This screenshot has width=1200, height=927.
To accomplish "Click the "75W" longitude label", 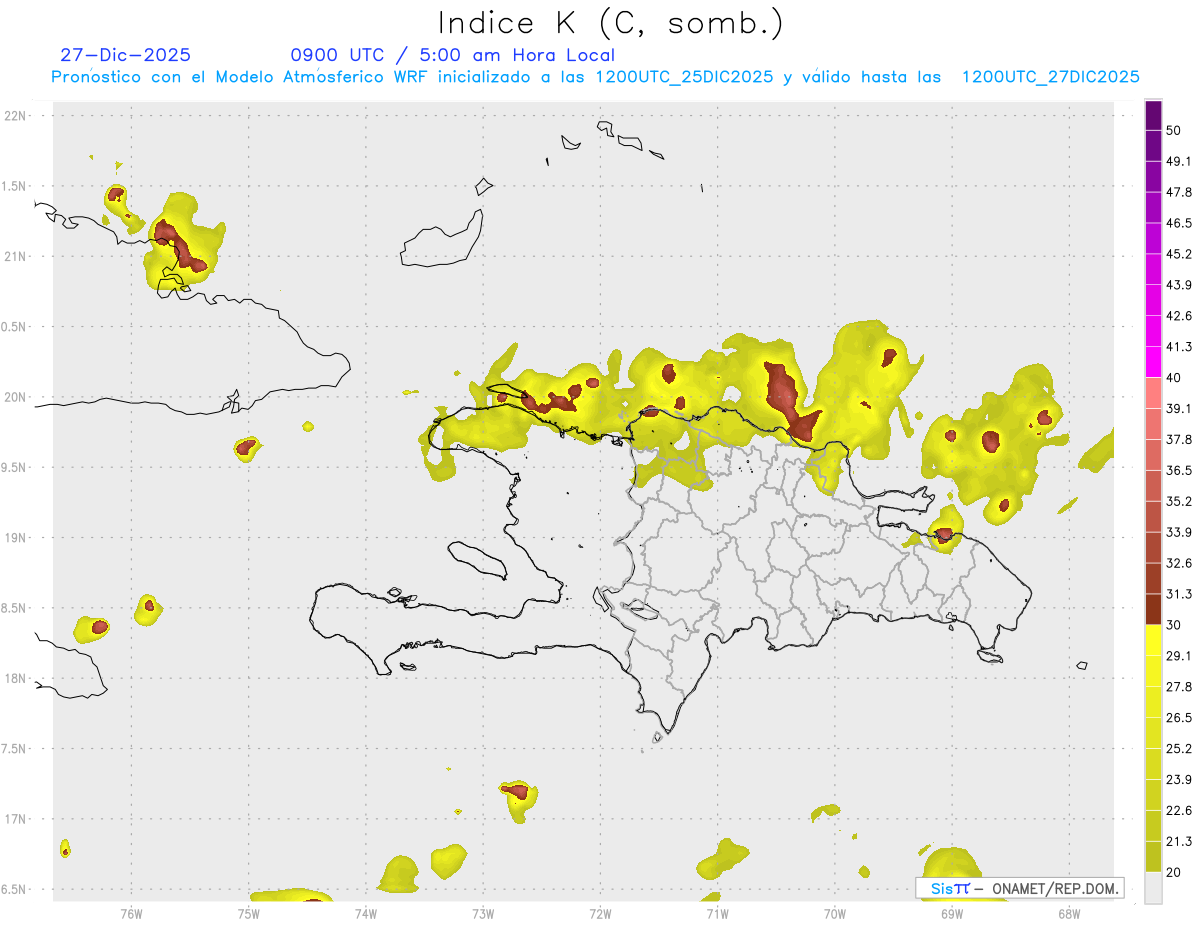I will click(248, 913).
